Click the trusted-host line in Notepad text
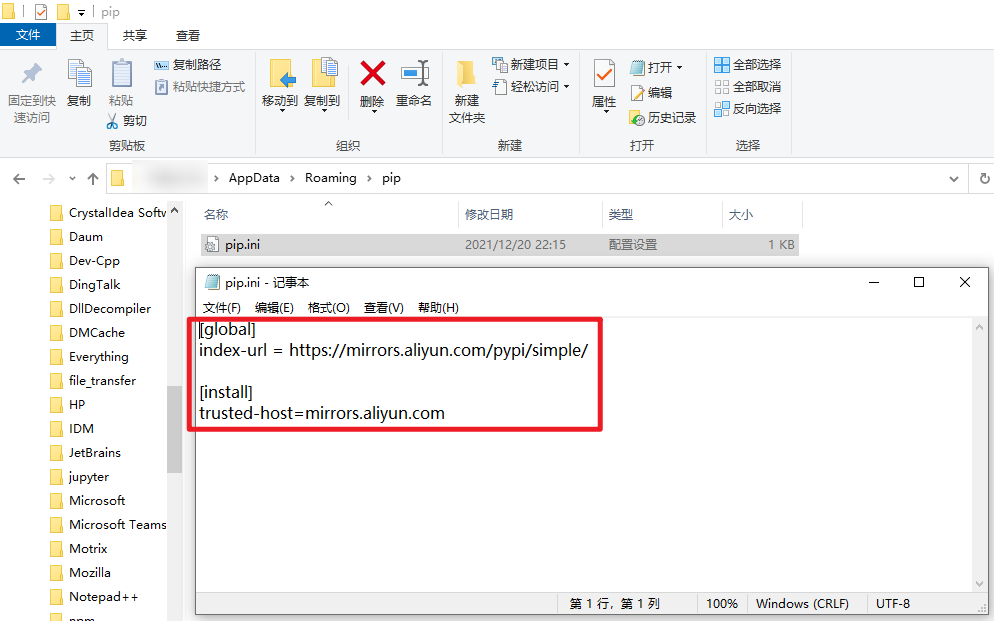994x621 pixels. point(322,413)
